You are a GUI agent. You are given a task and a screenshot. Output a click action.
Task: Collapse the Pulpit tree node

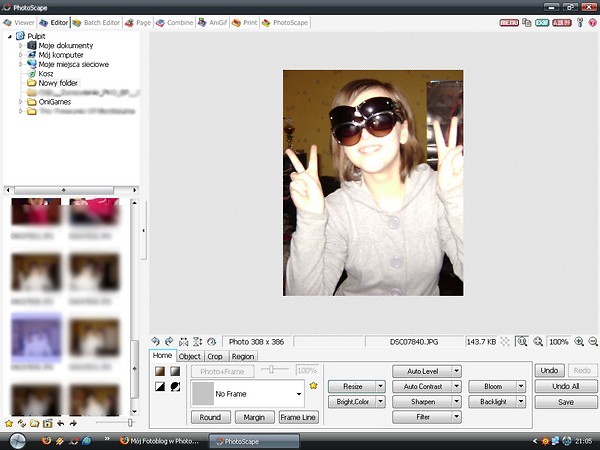(10, 36)
